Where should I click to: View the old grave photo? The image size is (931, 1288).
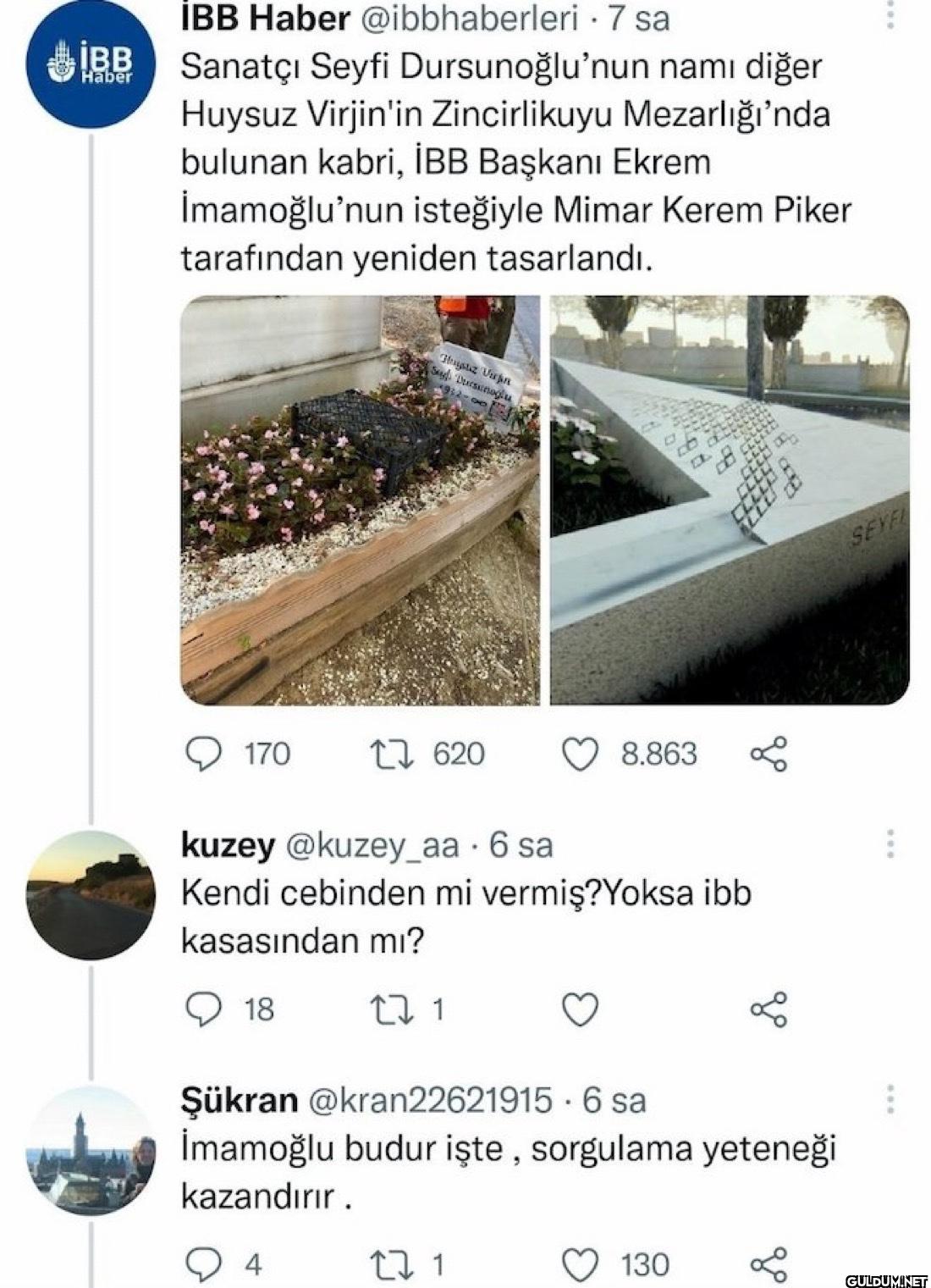click(x=360, y=500)
